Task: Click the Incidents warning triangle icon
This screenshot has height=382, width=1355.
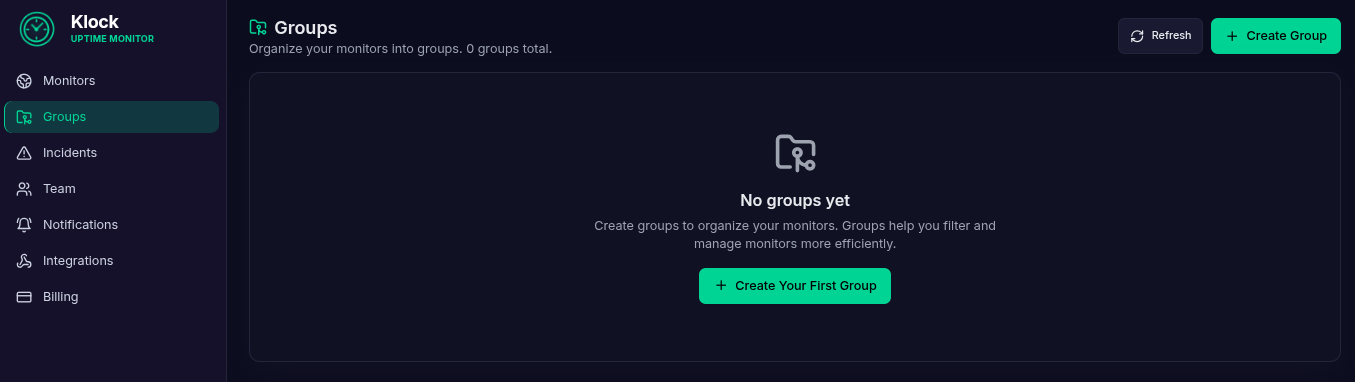Action: pyautogui.click(x=24, y=153)
